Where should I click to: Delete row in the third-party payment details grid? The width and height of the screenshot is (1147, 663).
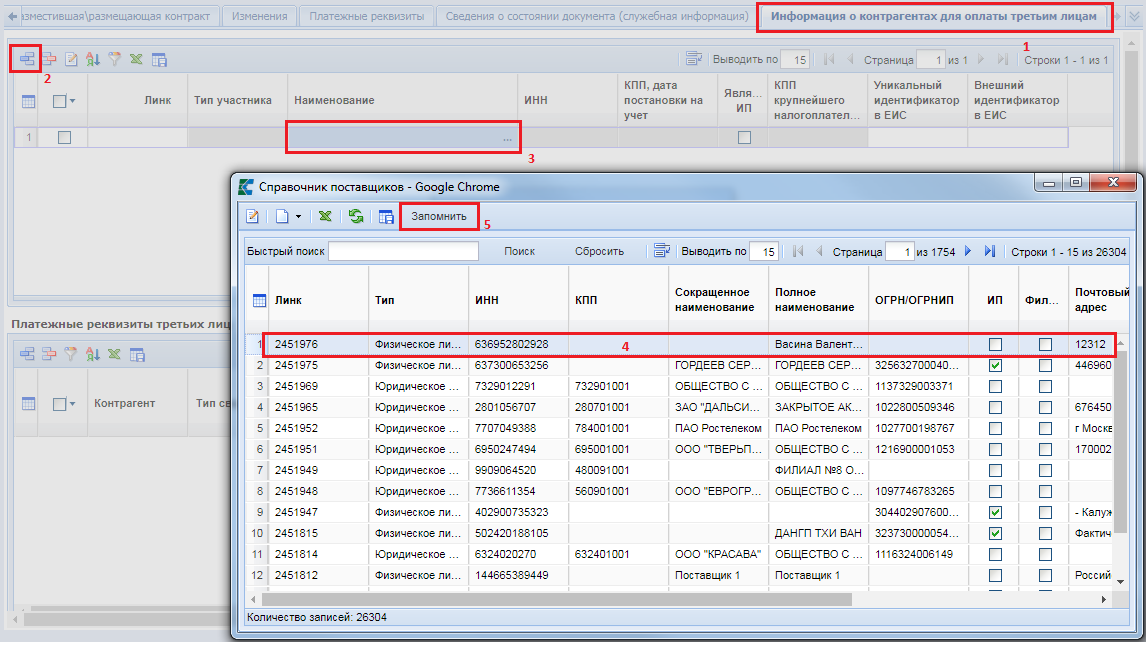point(49,354)
